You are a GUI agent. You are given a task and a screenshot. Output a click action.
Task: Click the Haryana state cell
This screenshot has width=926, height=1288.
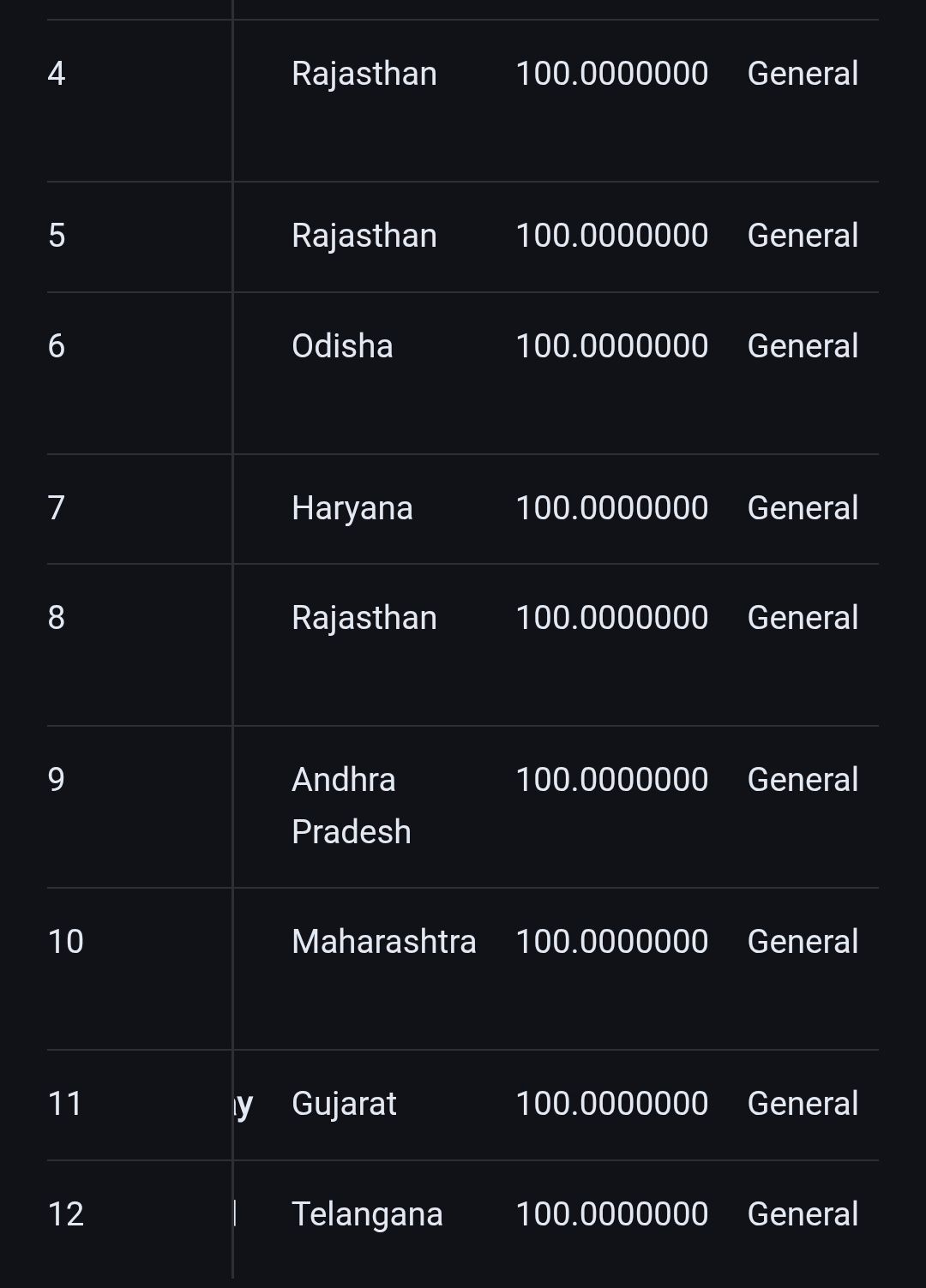tap(352, 508)
